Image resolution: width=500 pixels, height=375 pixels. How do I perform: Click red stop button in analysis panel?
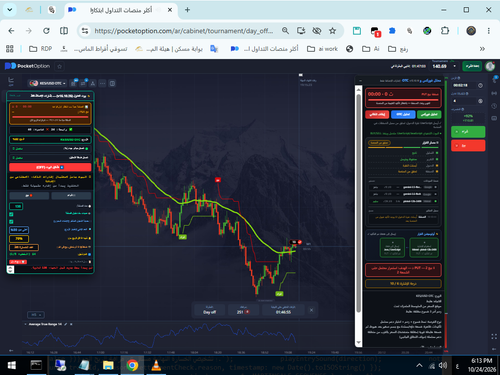(377, 114)
